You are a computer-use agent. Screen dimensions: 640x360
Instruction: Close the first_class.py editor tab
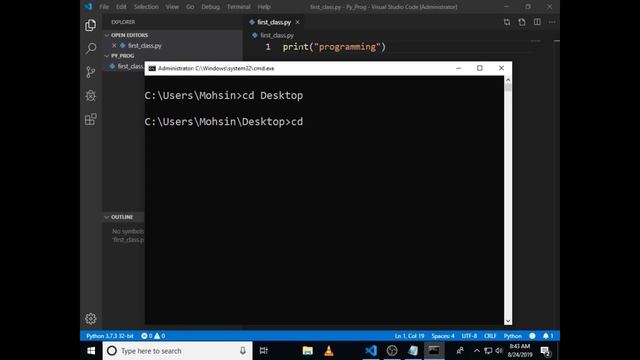[x=298, y=22]
